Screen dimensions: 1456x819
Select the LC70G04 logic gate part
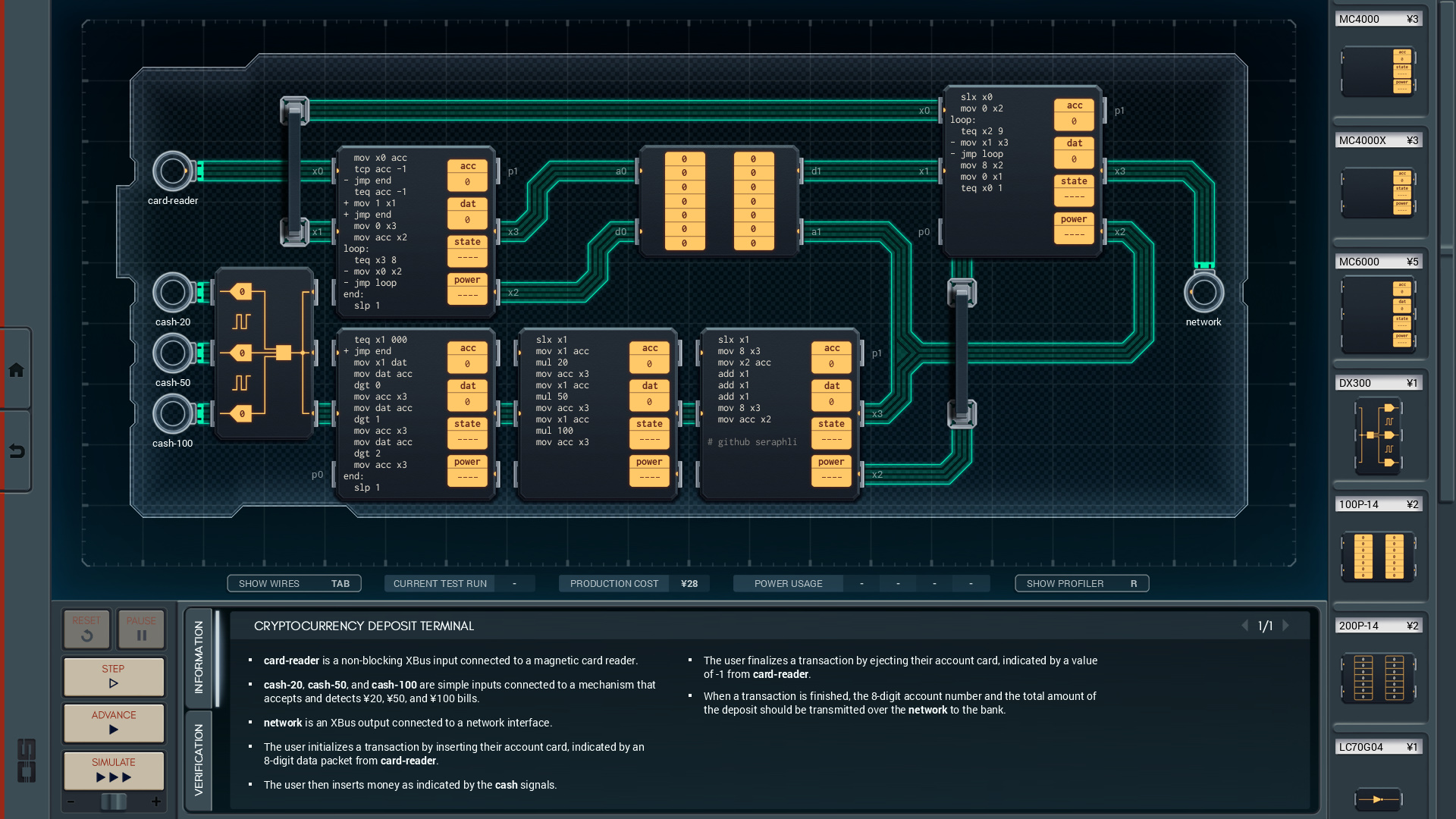pyautogui.click(x=1378, y=799)
